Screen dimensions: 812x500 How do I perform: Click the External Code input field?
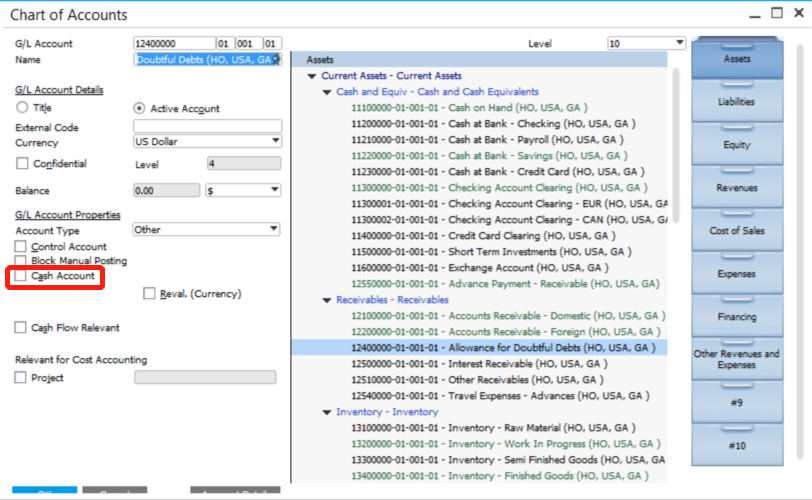207,127
